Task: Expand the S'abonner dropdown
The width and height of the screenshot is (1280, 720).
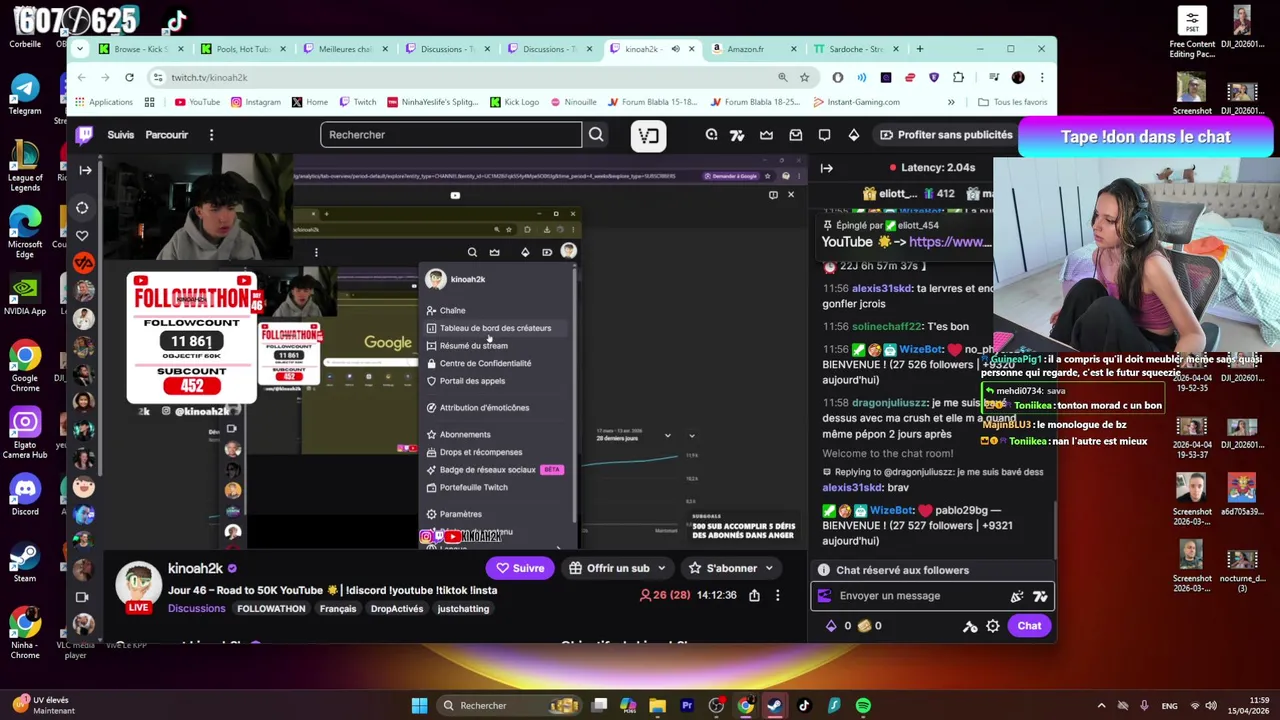Action: pyautogui.click(x=769, y=568)
